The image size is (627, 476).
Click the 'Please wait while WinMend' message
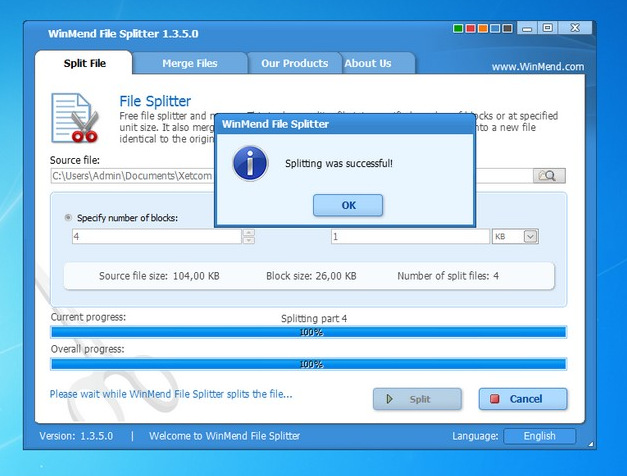171,394
